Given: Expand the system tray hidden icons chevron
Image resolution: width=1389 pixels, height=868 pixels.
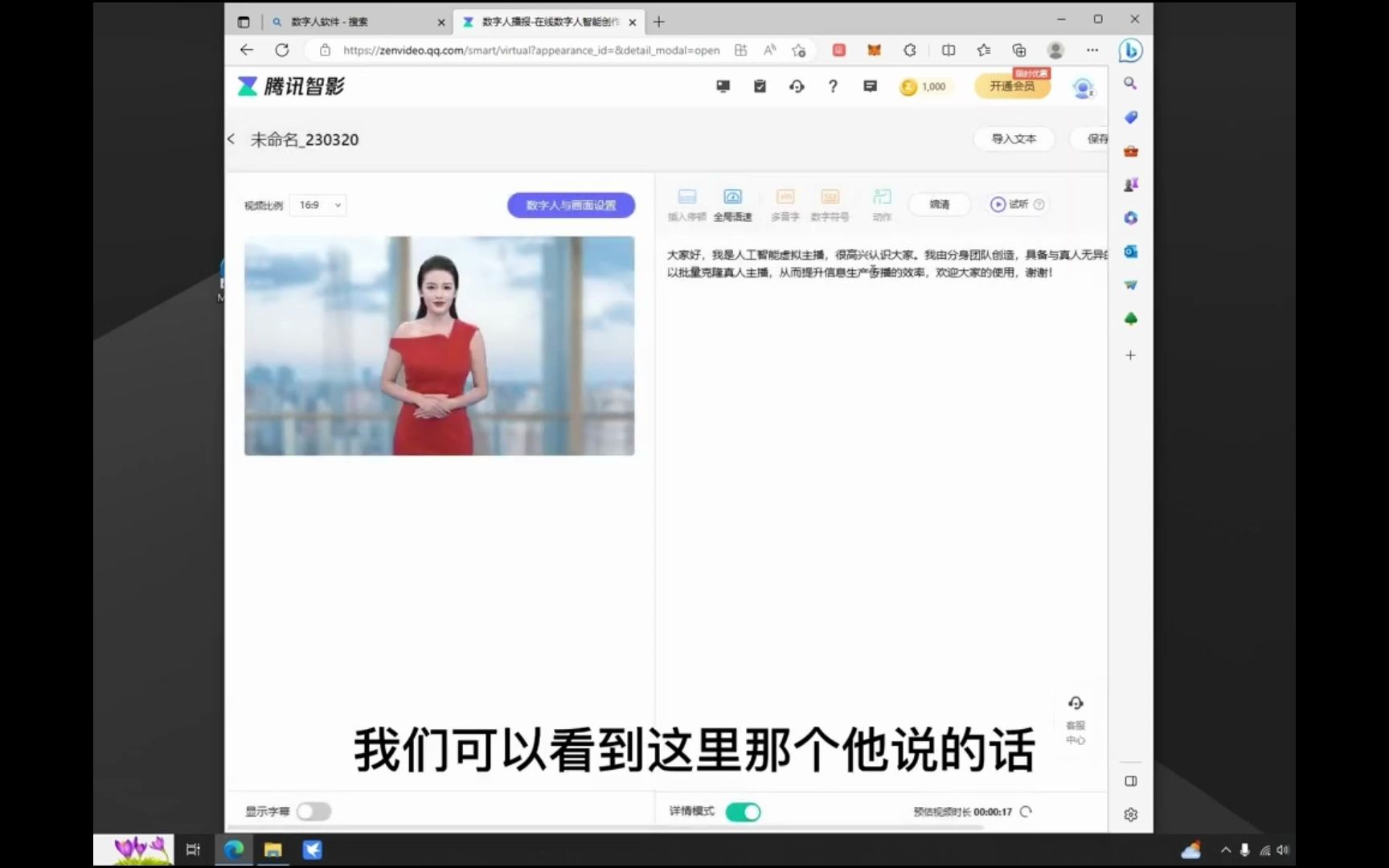Looking at the screenshot, I should pyautogui.click(x=1226, y=850).
